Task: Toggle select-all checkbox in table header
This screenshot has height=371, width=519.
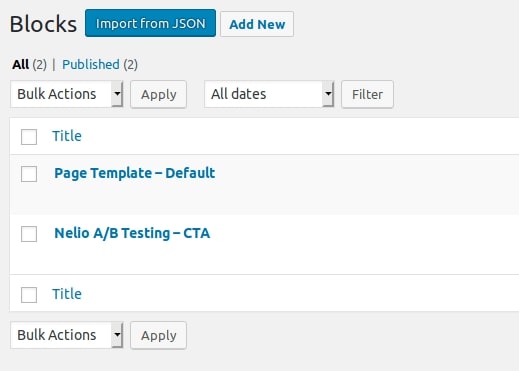Action: [29, 137]
